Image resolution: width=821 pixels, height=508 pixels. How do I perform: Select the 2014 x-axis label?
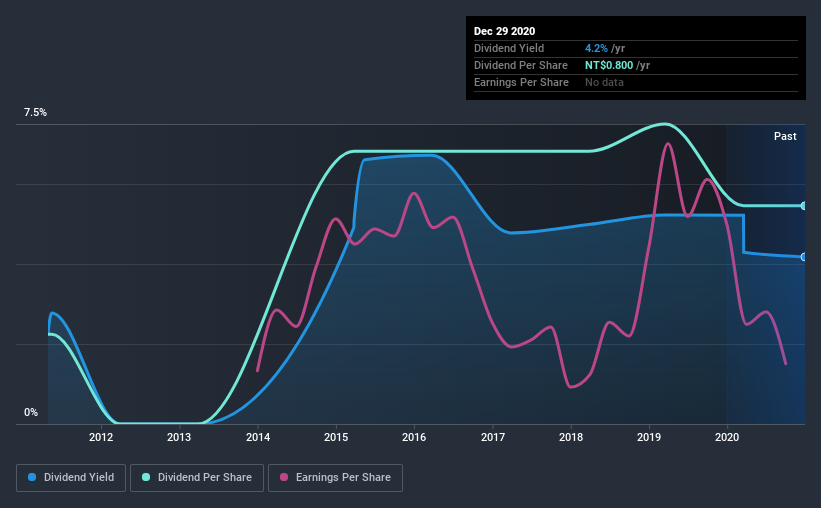click(x=258, y=437)
